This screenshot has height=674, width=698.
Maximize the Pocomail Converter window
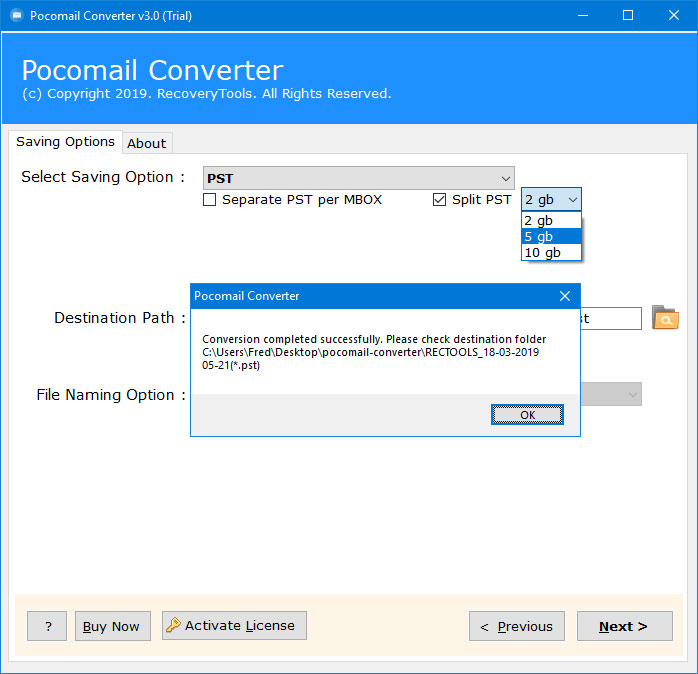coord(628,16)
